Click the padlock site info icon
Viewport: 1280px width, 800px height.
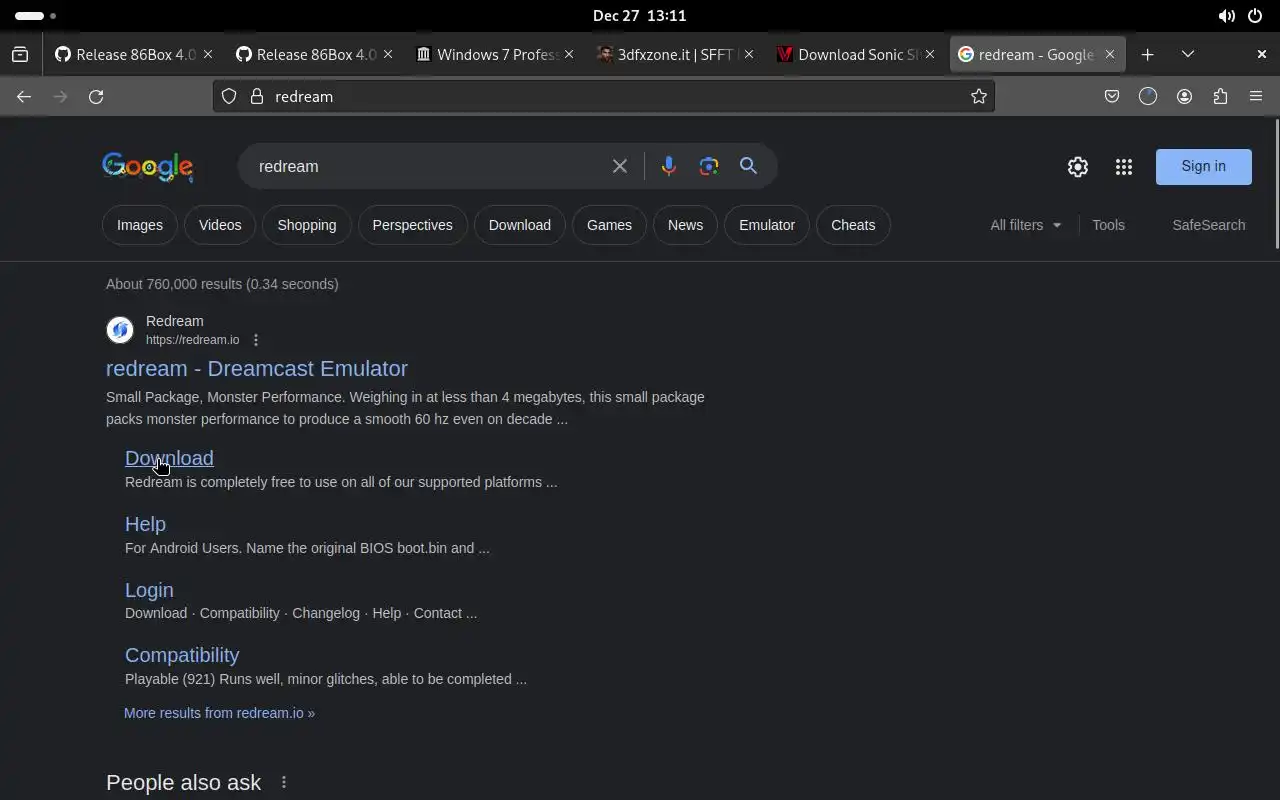[x=257, y=96]
